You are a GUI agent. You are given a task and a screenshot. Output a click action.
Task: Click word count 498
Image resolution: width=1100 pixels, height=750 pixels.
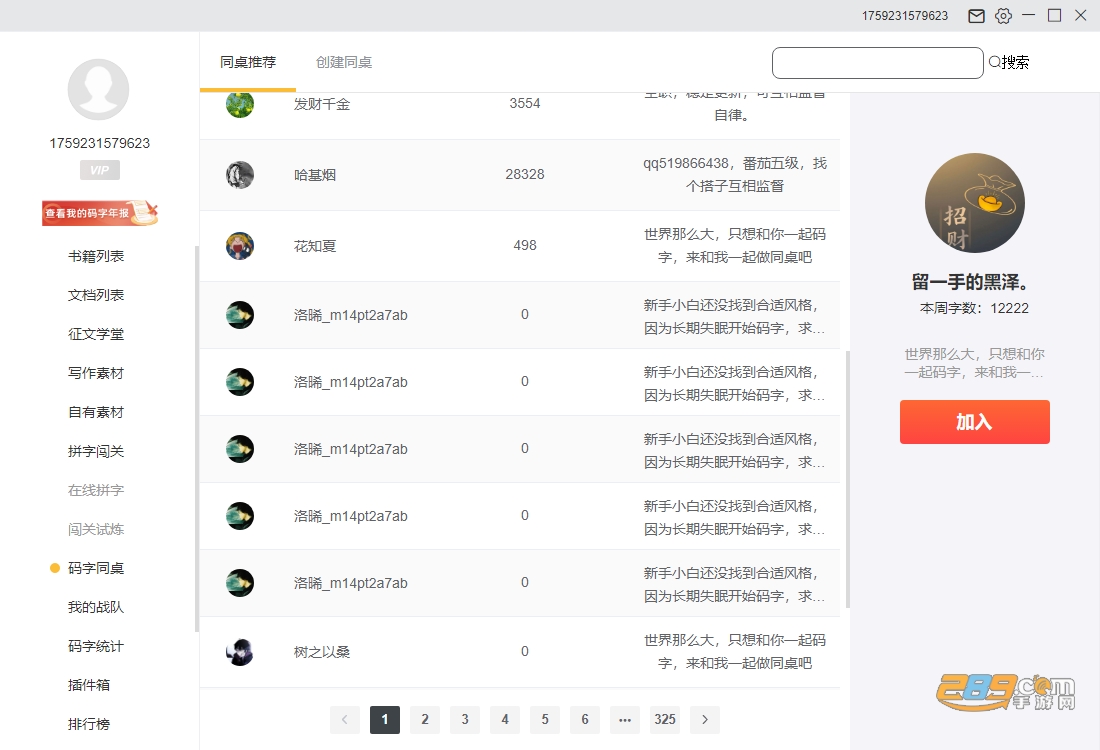tap(525, 246)
